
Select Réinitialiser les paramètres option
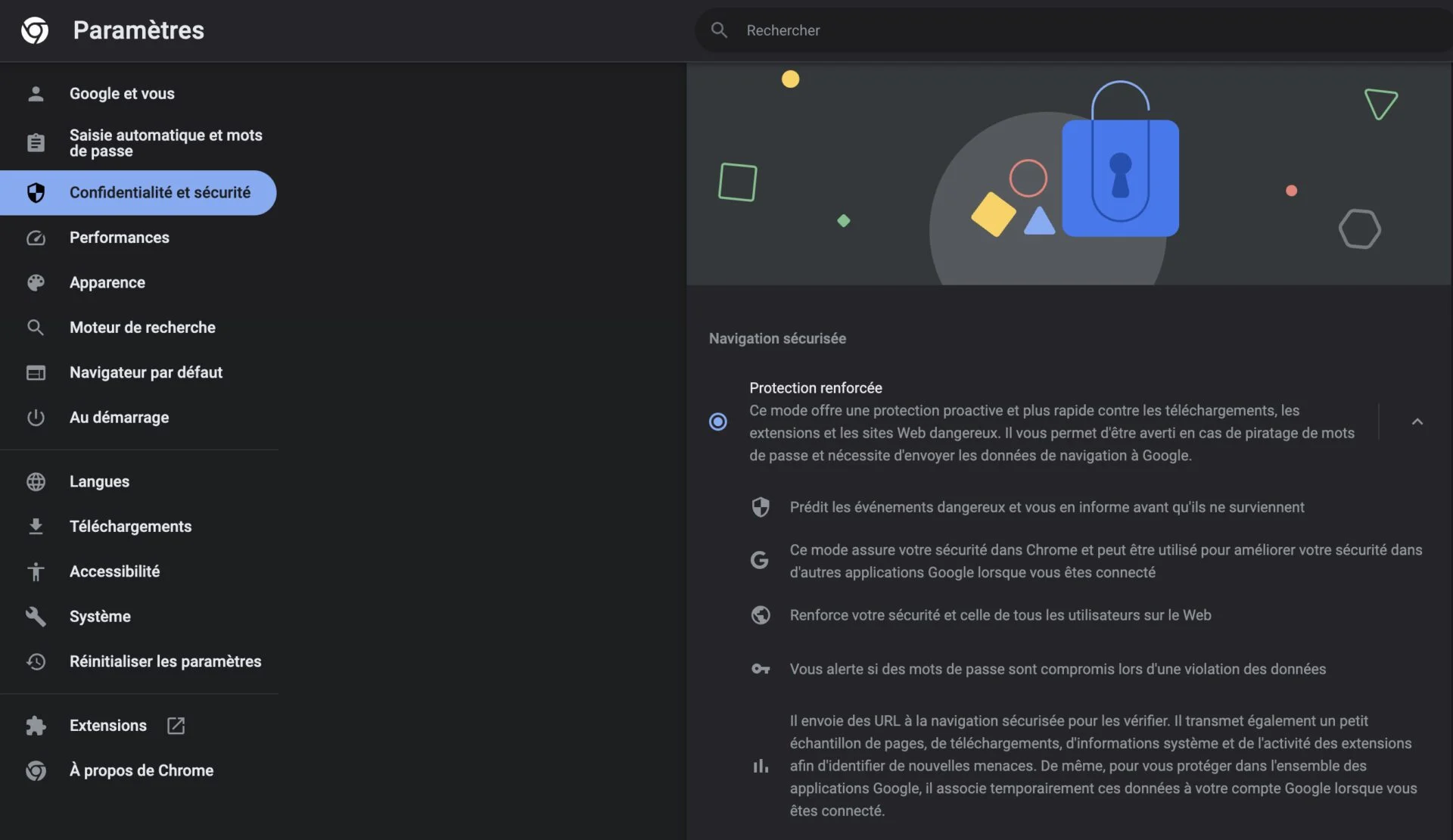[x=165, y=661]
